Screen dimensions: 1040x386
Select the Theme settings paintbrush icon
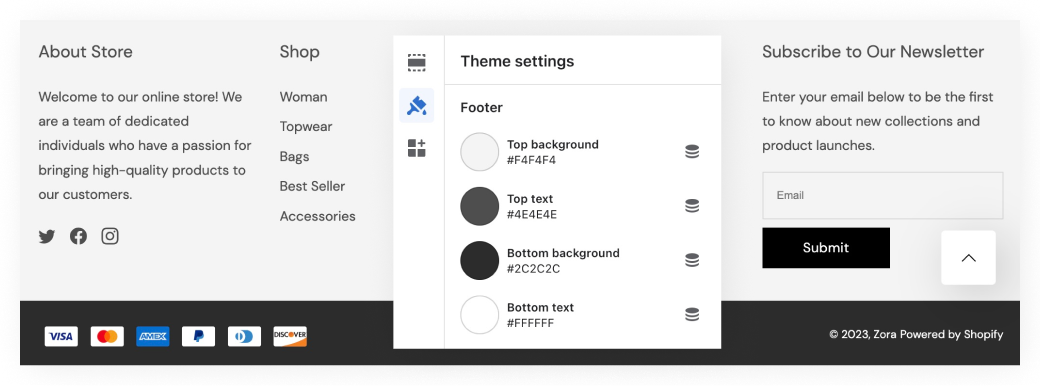point(417,105)
